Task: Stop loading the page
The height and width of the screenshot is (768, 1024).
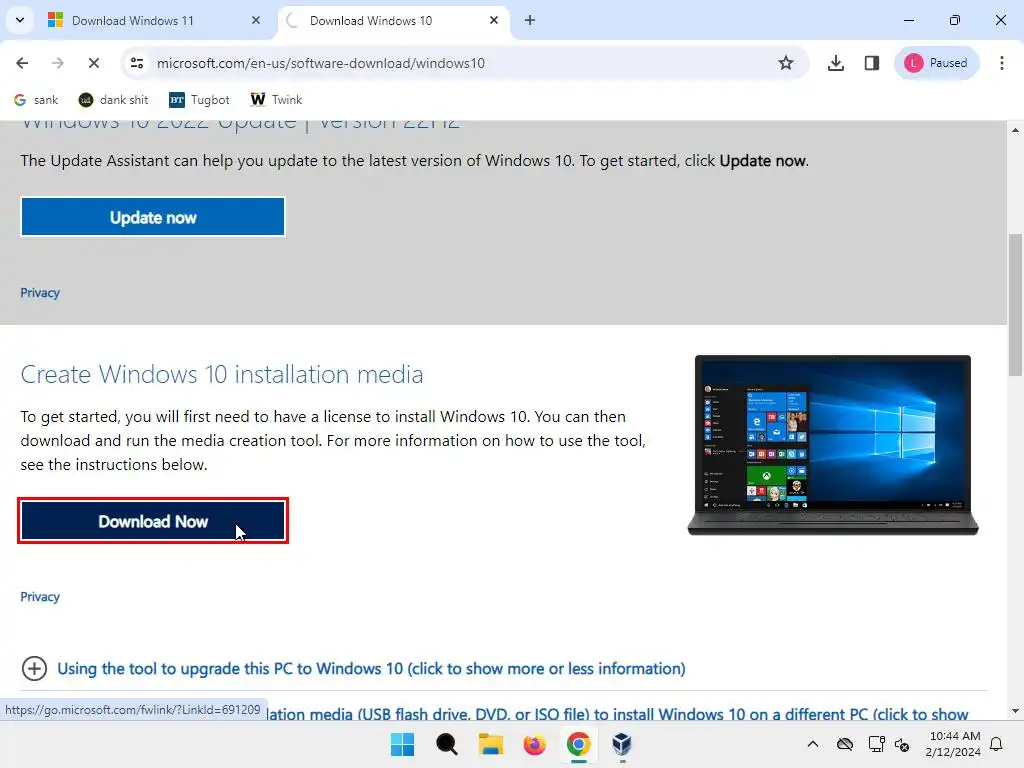Action: coord(94,63)
